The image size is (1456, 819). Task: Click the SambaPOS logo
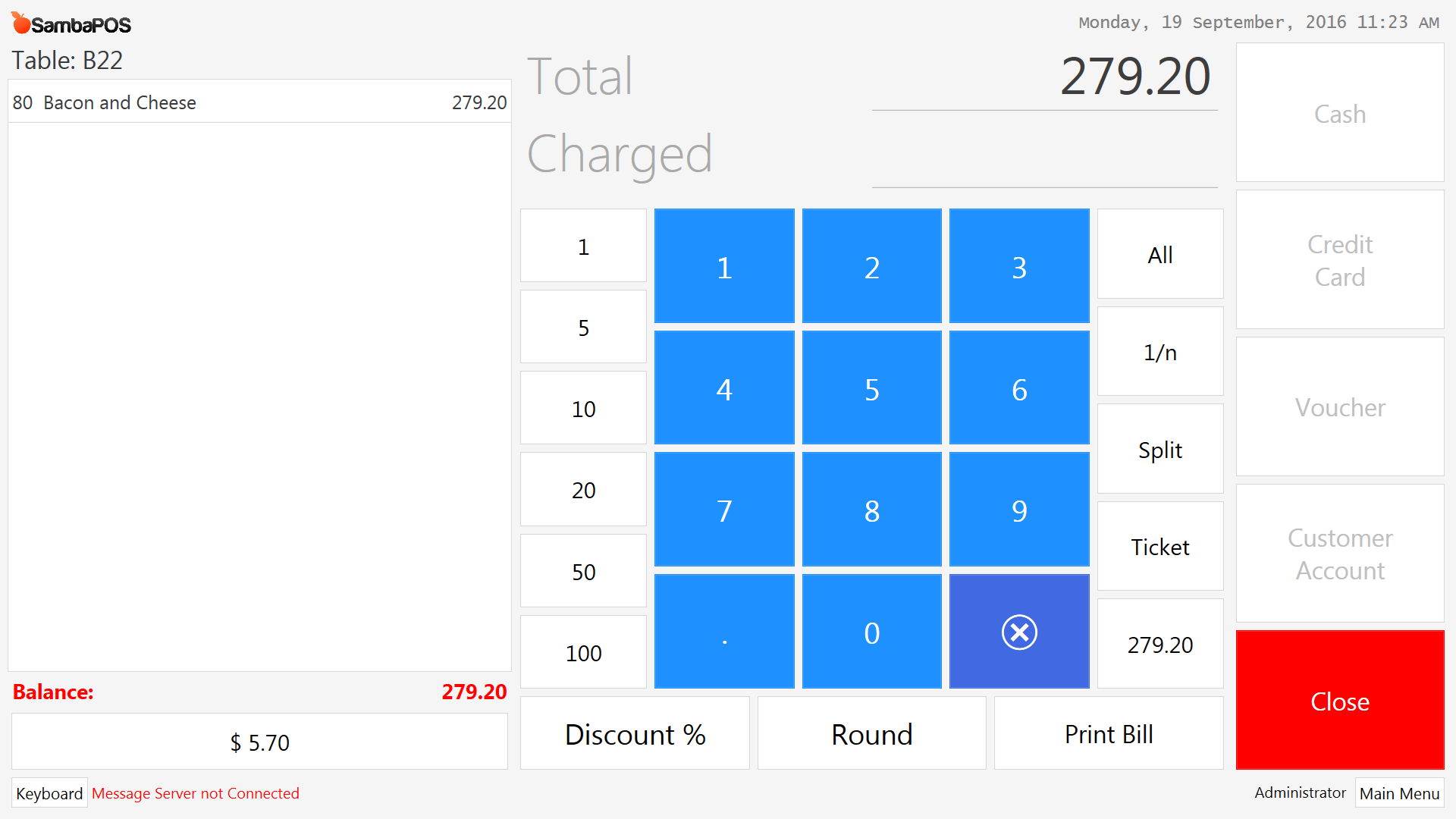[71, 24]
